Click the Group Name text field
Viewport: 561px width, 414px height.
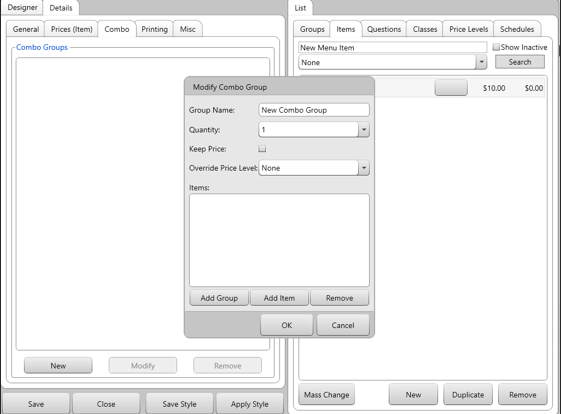click(x=314, y=110)
